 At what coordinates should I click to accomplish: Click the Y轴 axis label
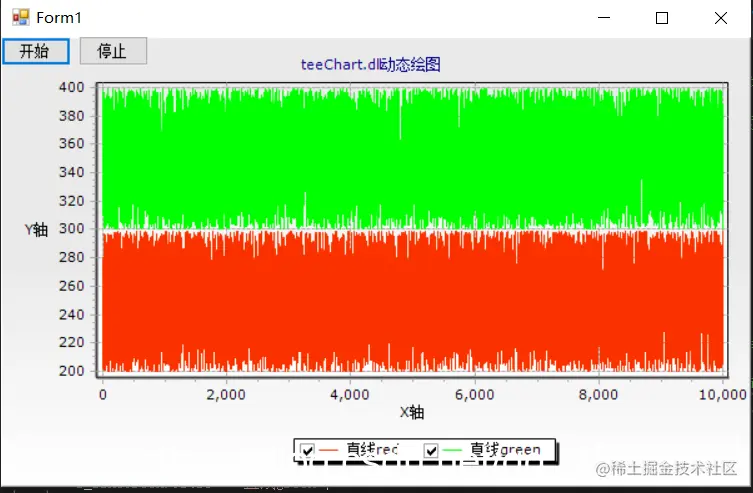click(36, 229)
